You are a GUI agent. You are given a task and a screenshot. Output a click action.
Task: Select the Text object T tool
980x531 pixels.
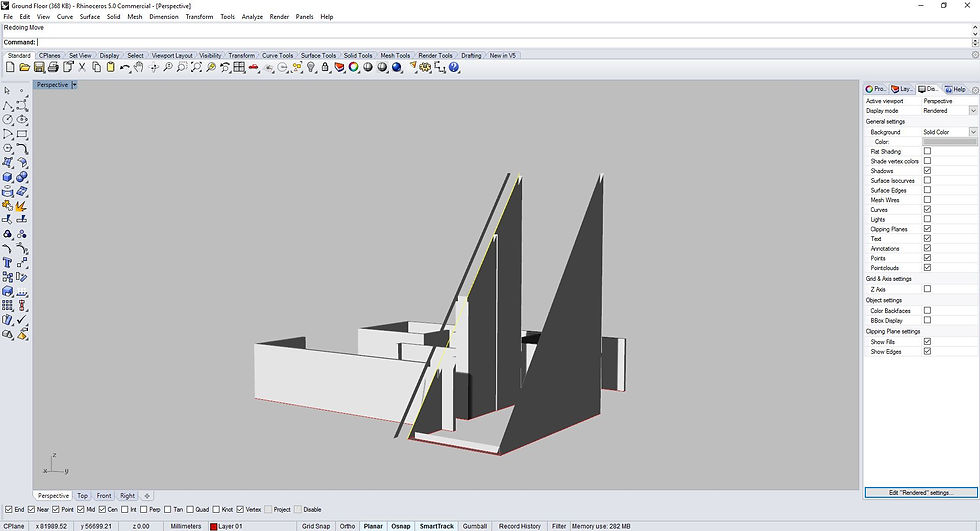(8, 262)
